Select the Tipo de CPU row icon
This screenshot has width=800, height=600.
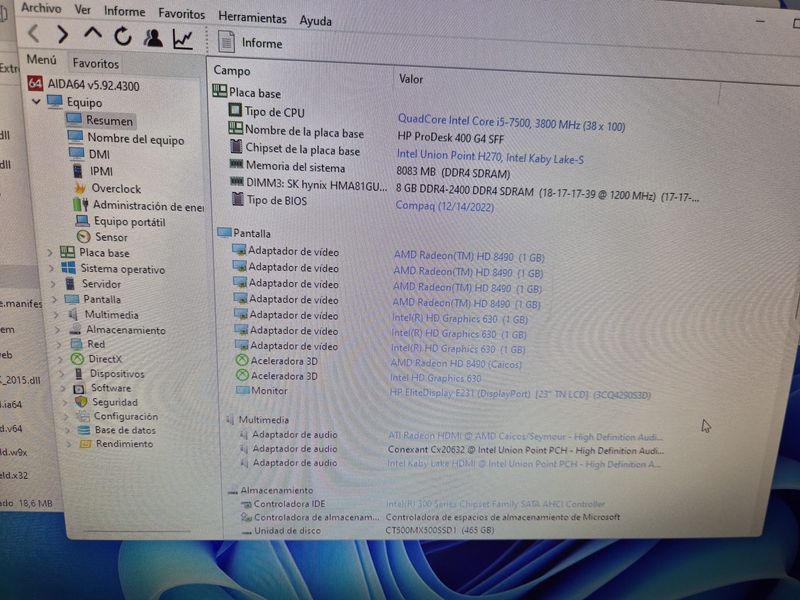pyautogui.click(x=235, y=110)
